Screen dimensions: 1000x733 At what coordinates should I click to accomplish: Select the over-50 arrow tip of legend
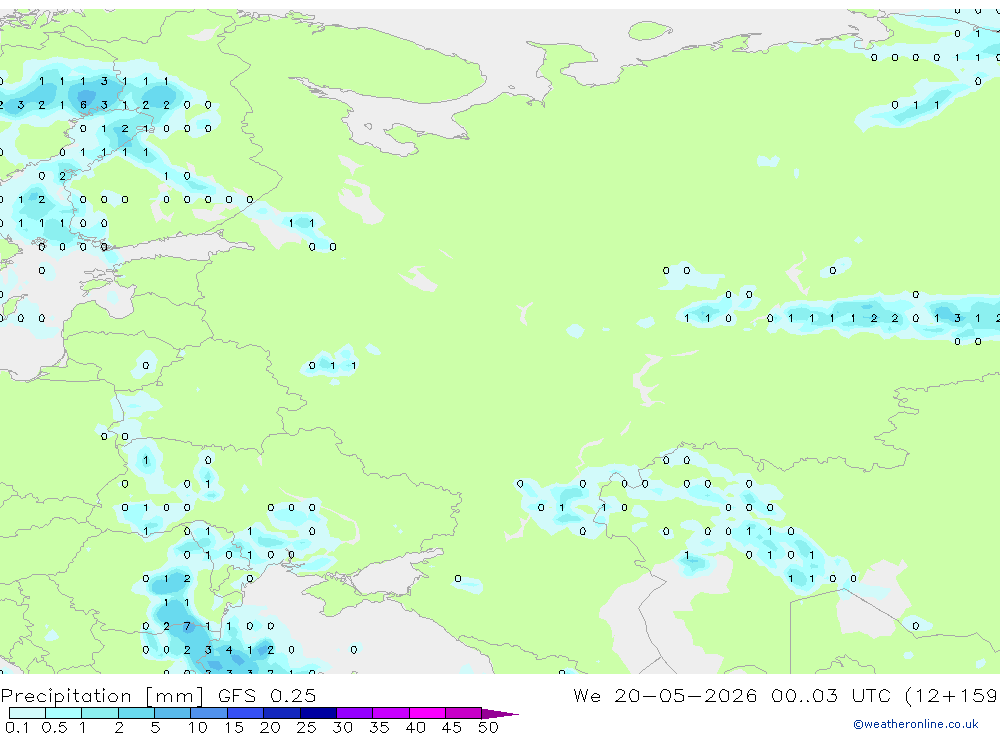500,713
